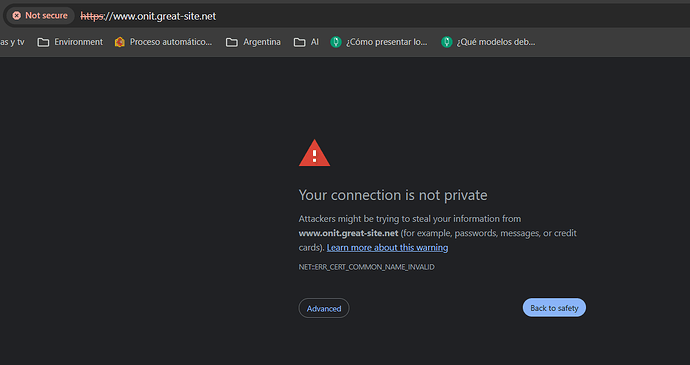Screen dimensions: 690x365
Task: Open the ¿Qué modelos deb... bookmark label
Action: 495,42
